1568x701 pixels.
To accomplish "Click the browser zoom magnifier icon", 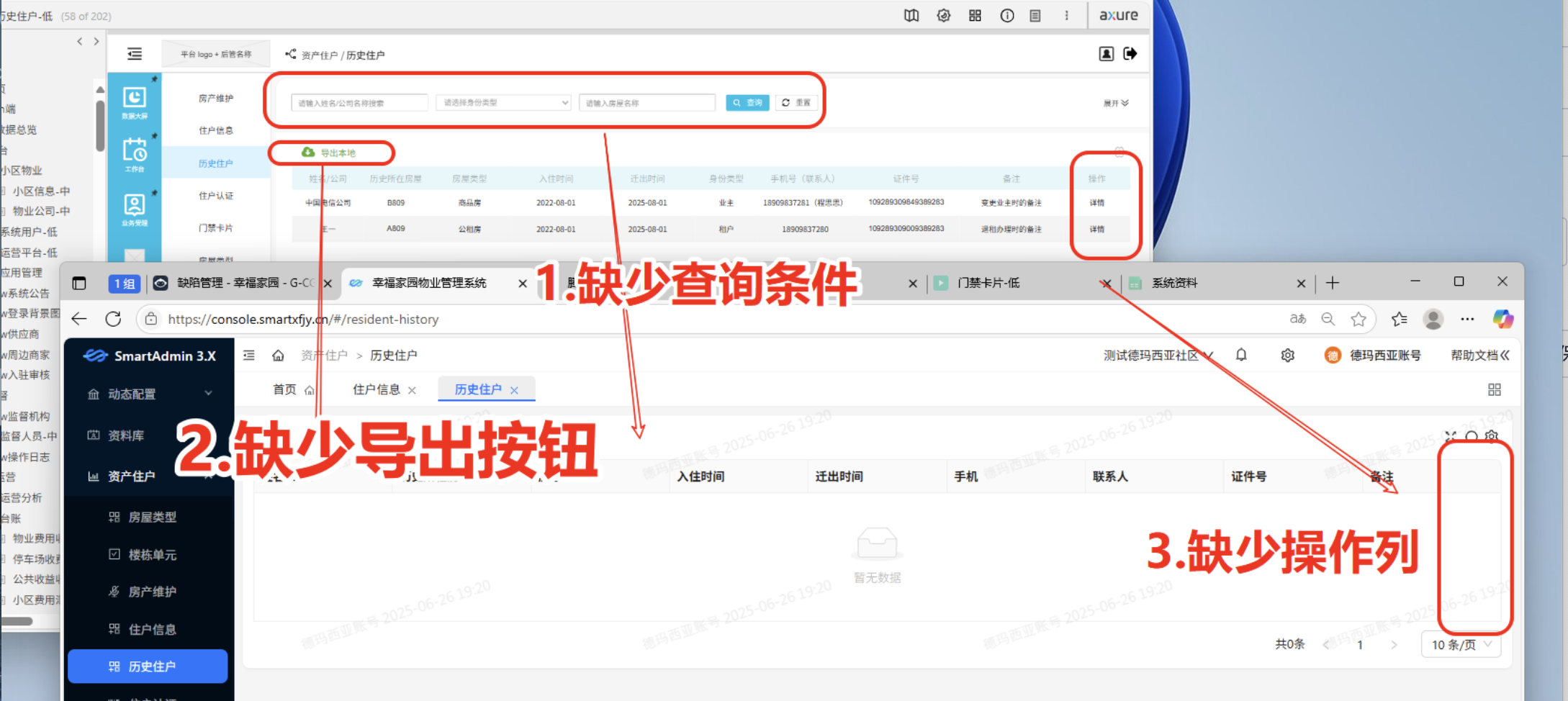I will (1328, 319).
